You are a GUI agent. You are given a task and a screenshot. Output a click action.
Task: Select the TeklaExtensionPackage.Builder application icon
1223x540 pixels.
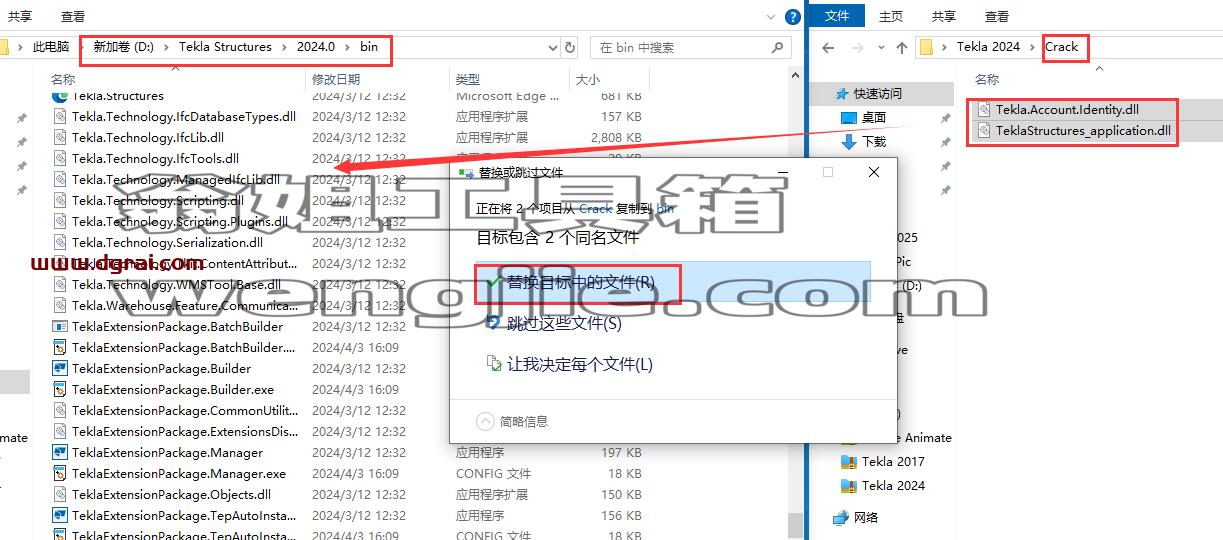(60, 368)
